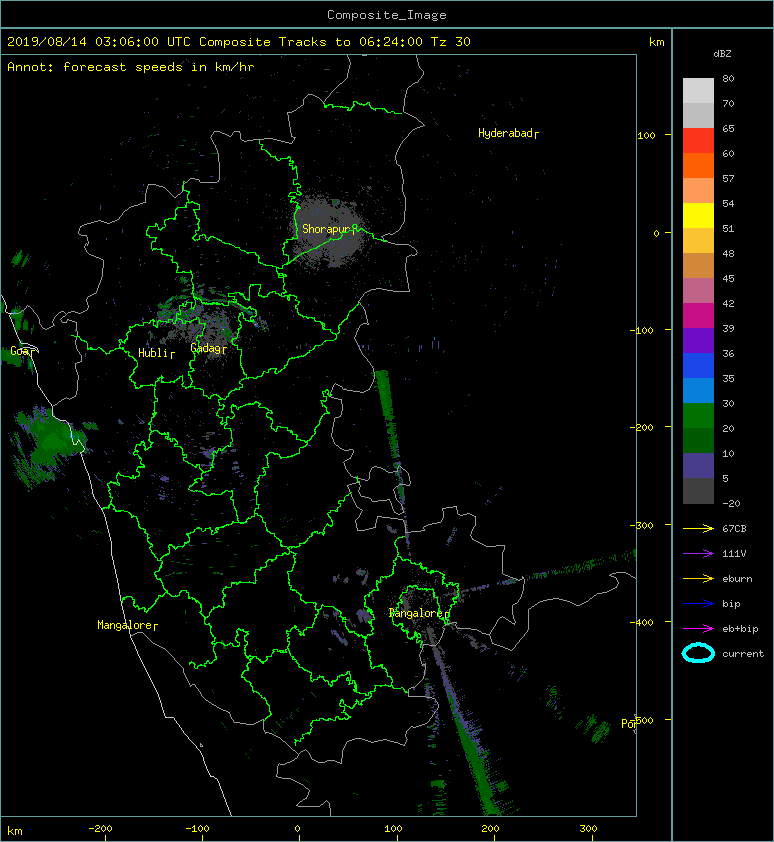Select the red 65 dBZ color swatch
The height and width of the screenshot is (842, 774).
[698, 140]
